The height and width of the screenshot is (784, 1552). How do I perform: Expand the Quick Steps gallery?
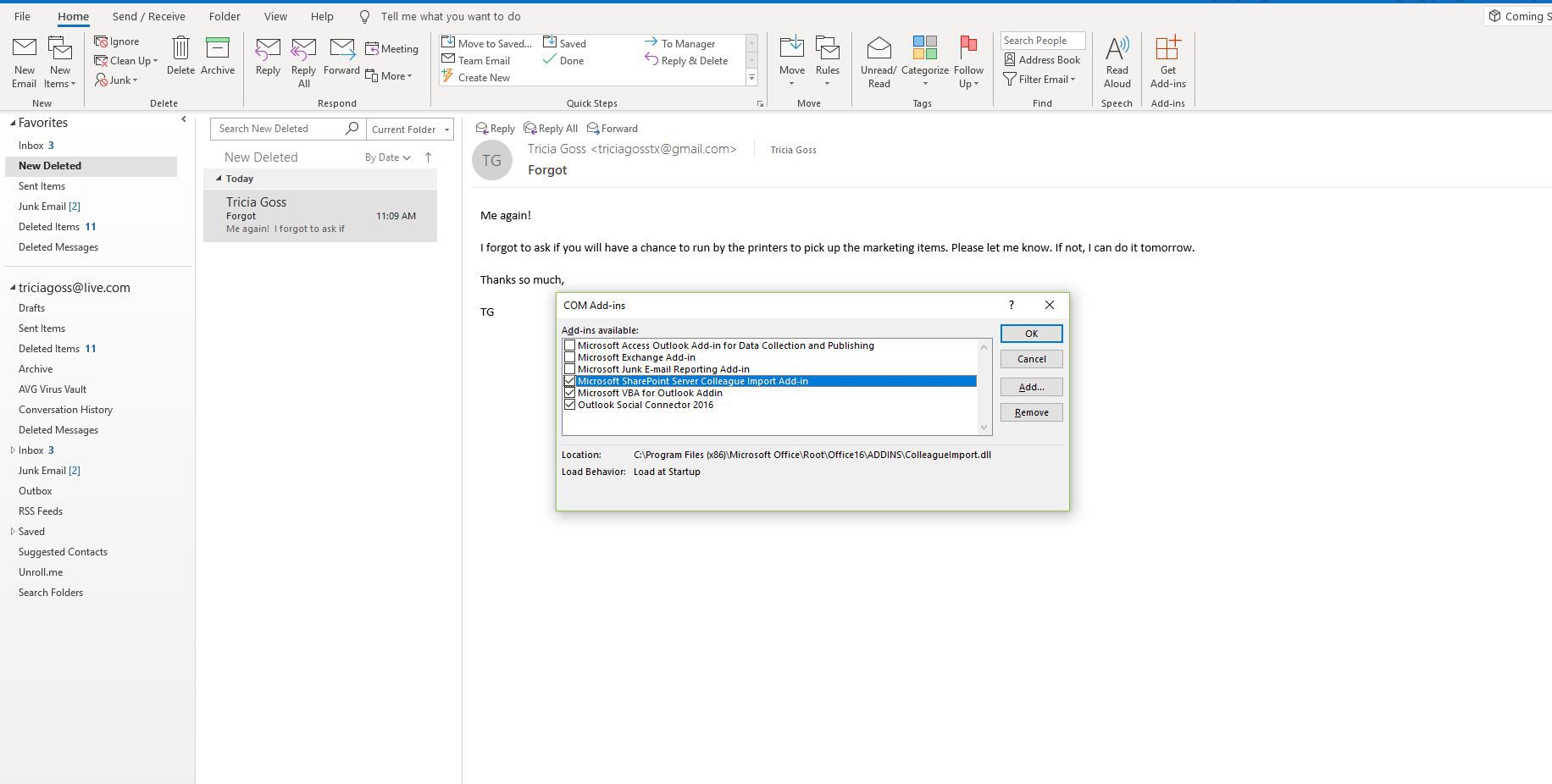751,78
